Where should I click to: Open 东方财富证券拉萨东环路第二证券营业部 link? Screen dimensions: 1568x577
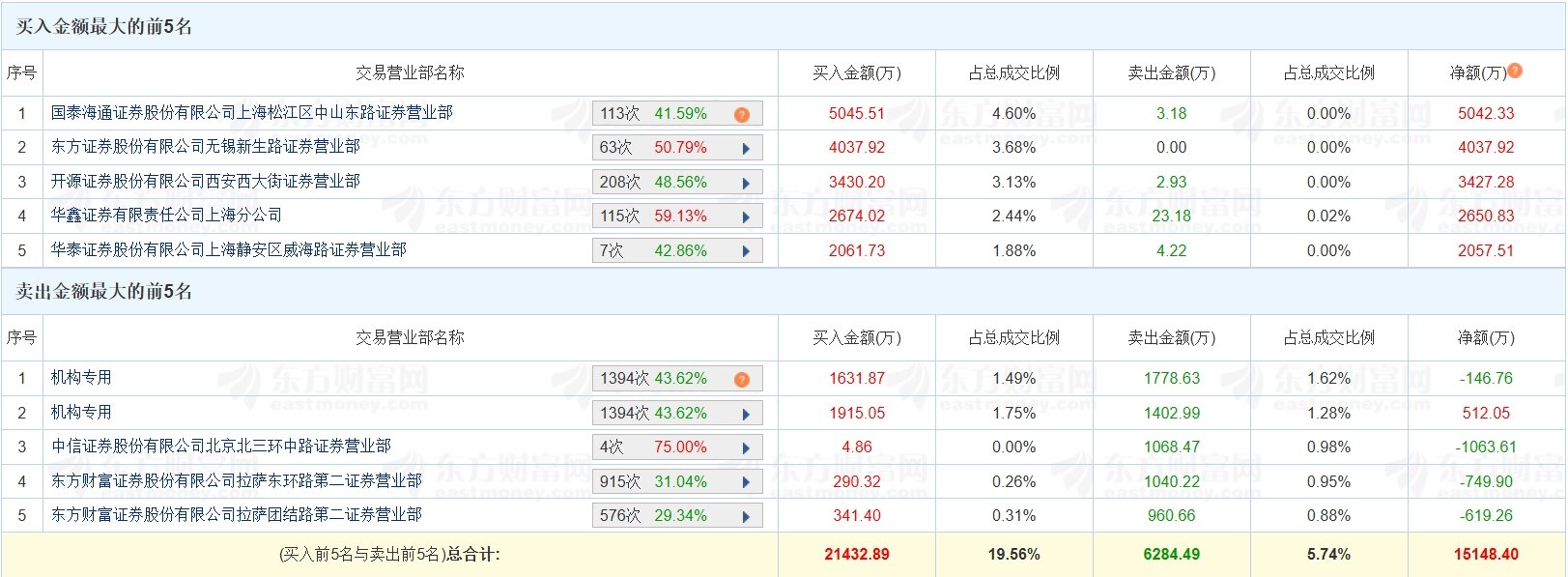(237, 480)
